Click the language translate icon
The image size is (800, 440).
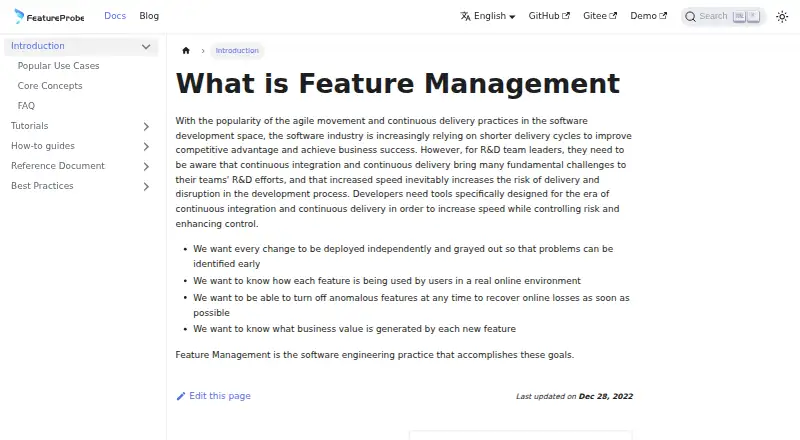(465, 16)
